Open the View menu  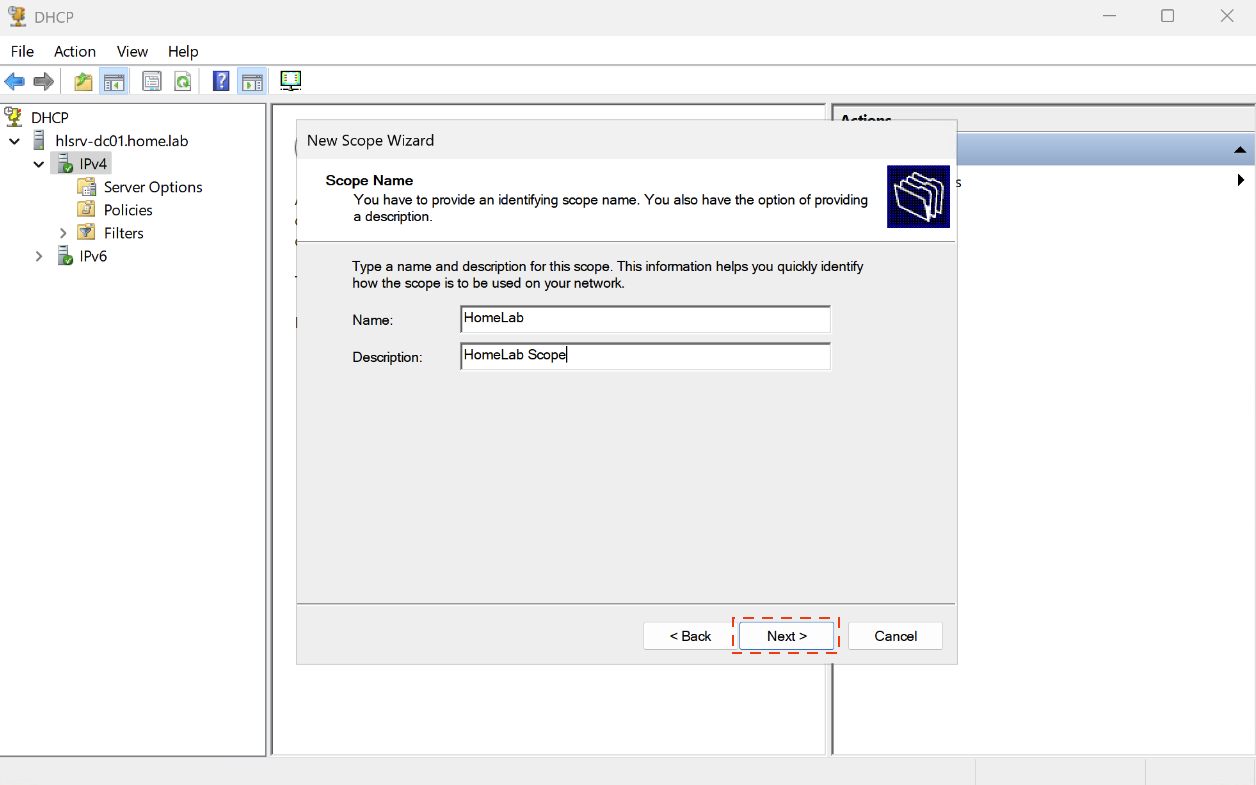coord(132,51)
